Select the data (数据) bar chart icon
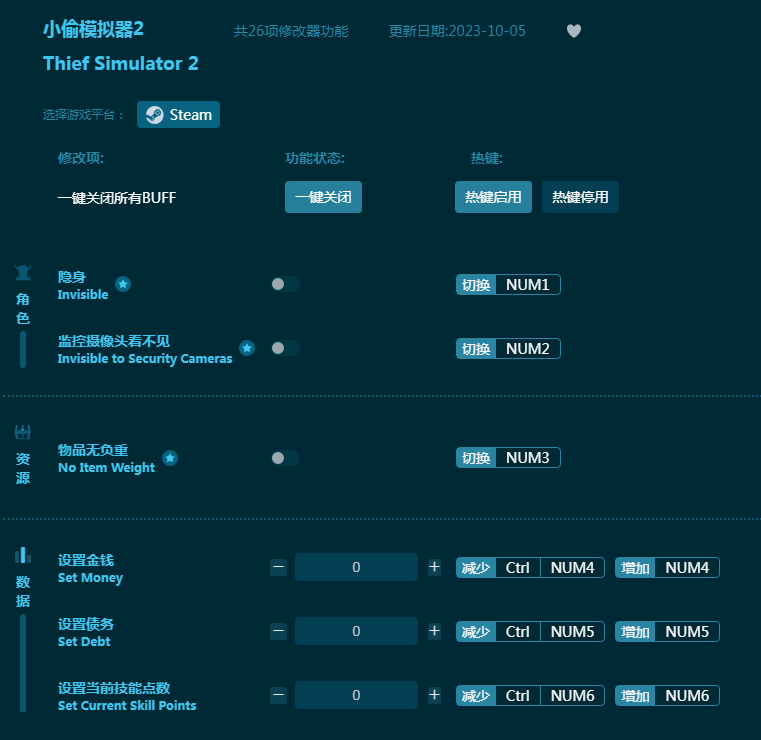 [23, 555]
